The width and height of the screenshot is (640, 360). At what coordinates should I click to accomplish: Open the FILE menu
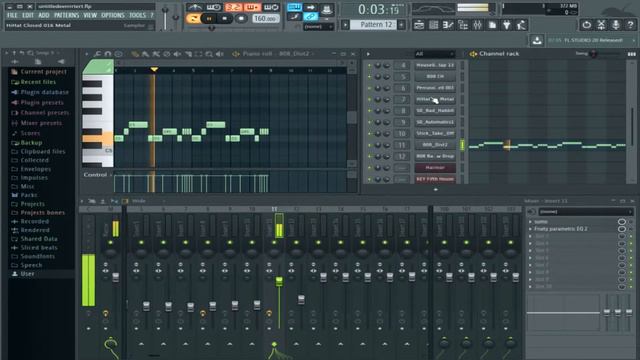(12, 16)
